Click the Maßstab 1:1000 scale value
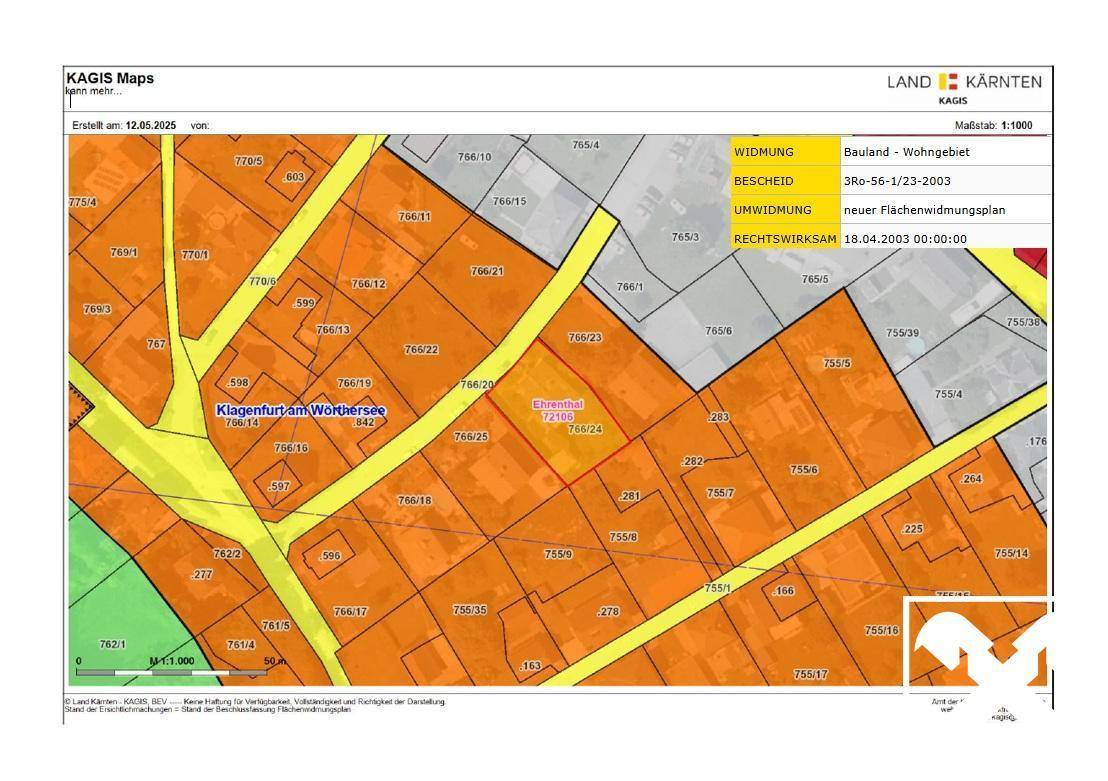This screenshot has width=1108, height=781. (x=1017, y=125)
